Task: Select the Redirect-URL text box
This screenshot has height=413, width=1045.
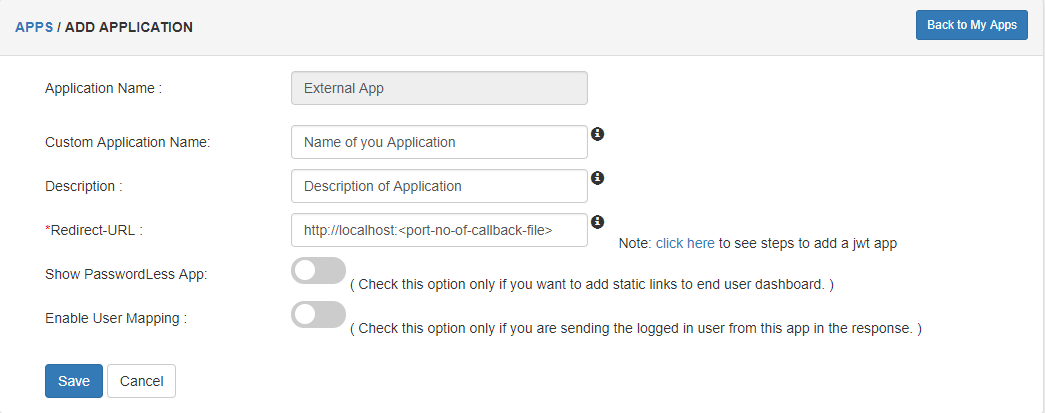Action: coord(439,230)
